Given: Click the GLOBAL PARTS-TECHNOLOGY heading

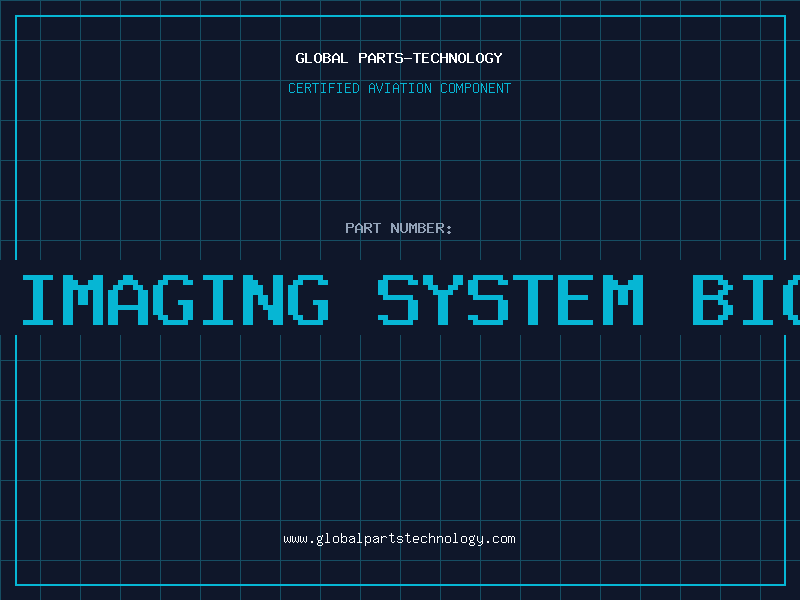Looking at the screenshot, I should (399, 58).
